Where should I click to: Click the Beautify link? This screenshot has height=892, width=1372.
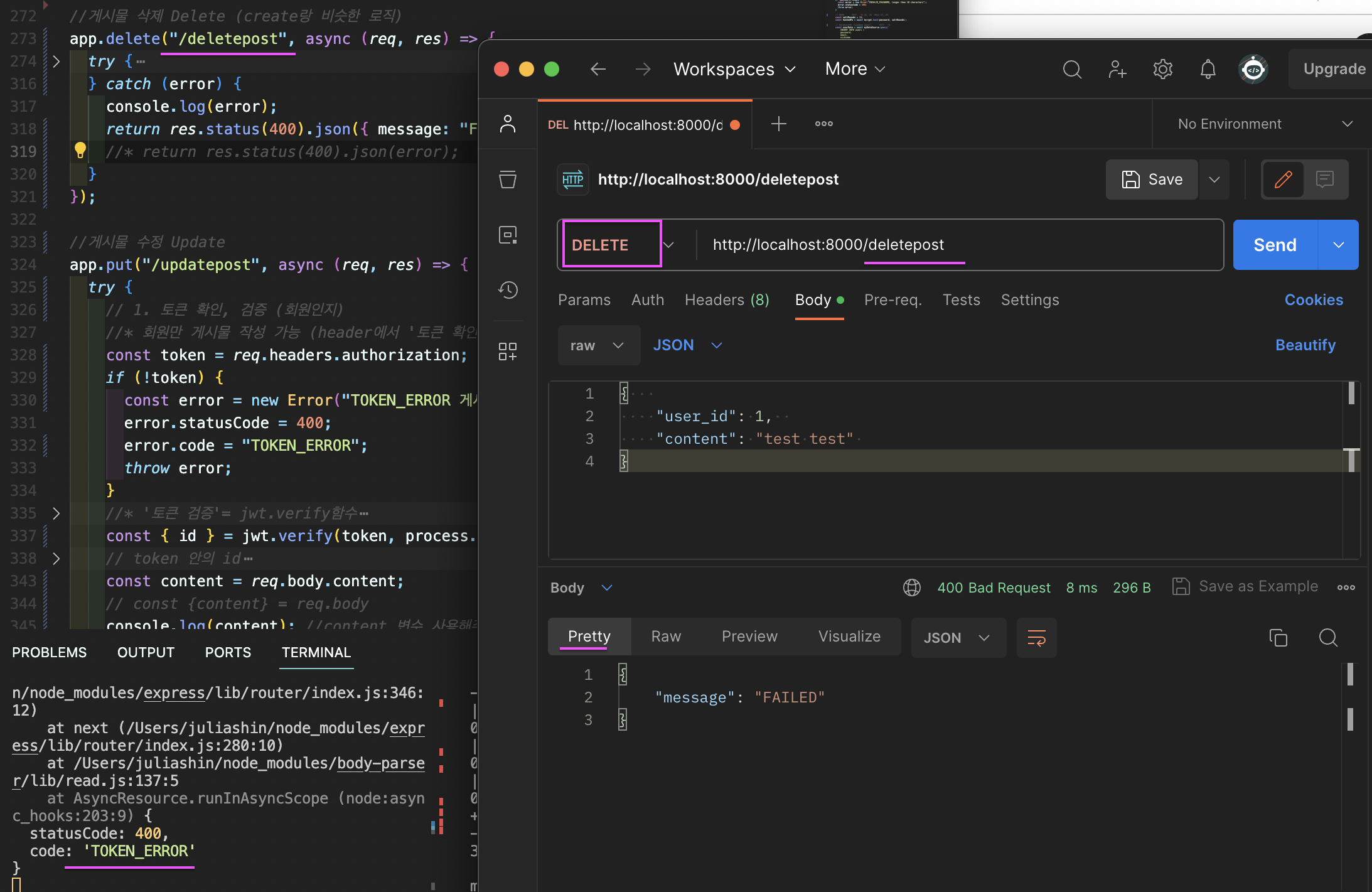1305,345
